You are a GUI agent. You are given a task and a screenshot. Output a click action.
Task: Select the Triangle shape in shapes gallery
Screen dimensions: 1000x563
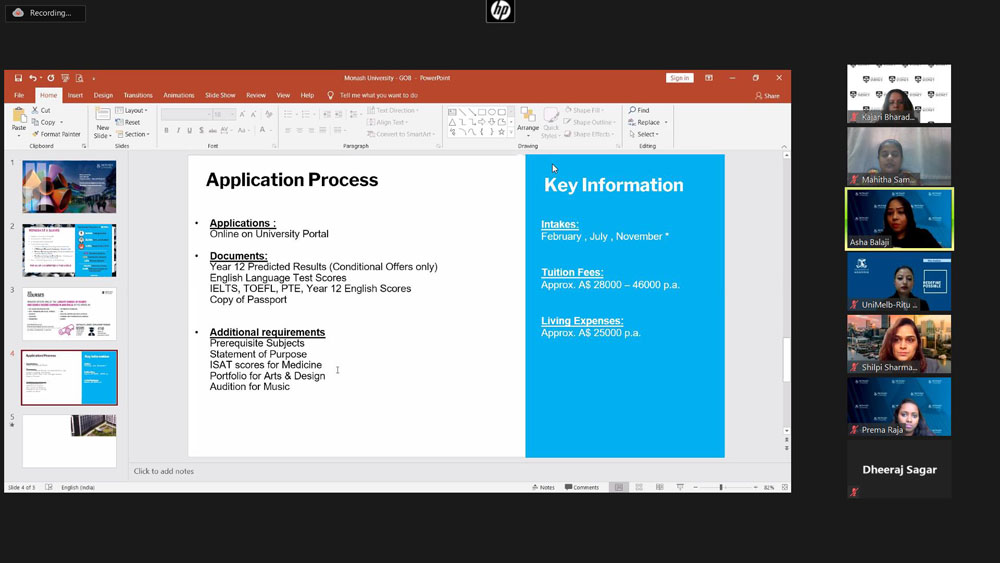tap(452, 122)
